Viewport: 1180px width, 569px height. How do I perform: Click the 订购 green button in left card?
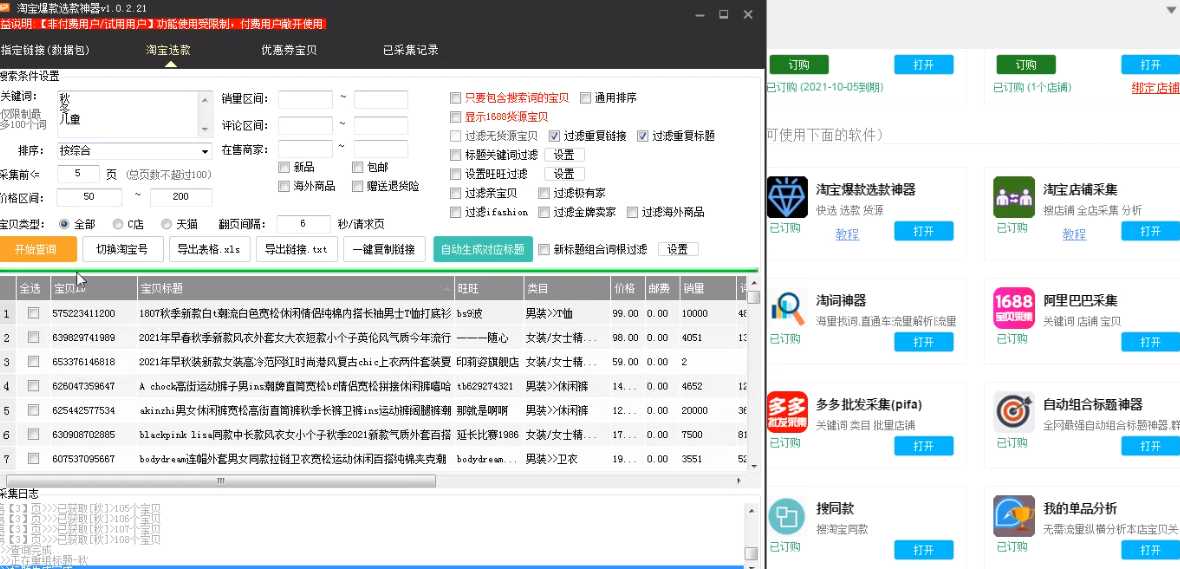point(798,65)
